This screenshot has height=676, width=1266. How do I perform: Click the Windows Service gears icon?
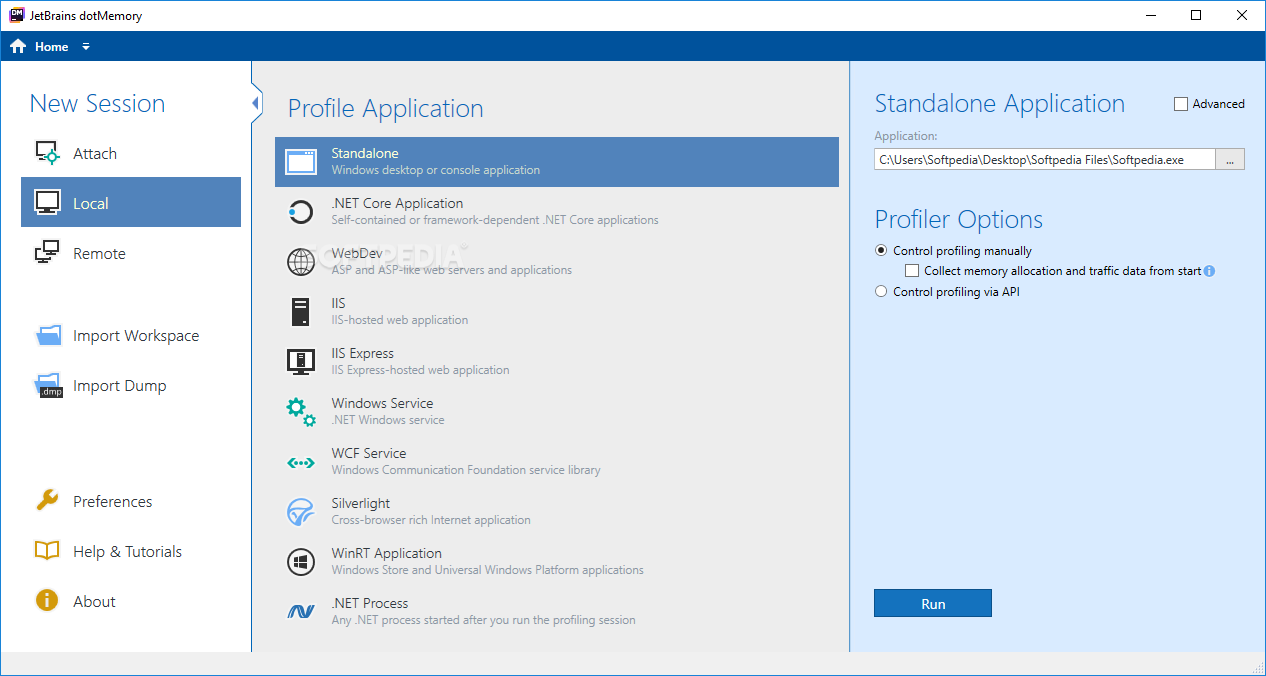301,412
